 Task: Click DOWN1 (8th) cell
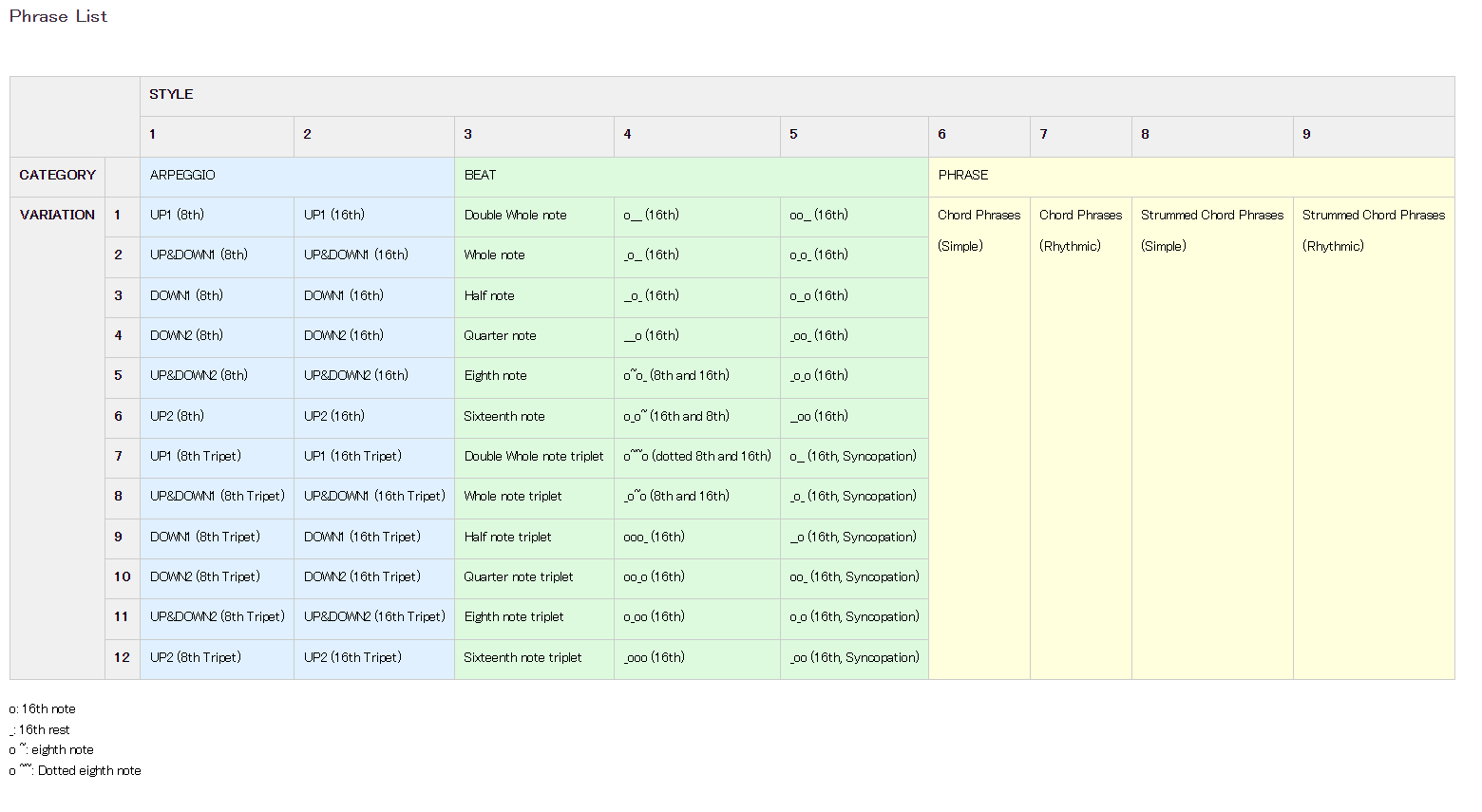[x=217, y=297]
